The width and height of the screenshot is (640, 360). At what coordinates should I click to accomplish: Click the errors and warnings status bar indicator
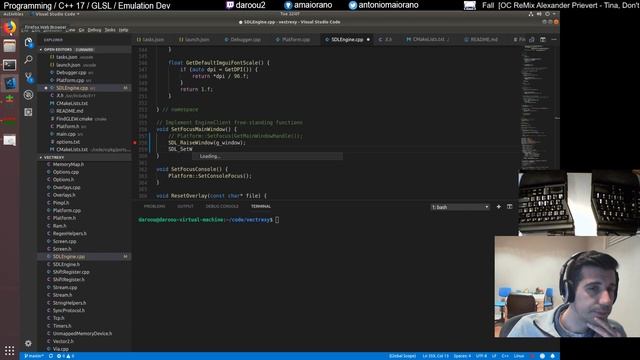[65, 356]
